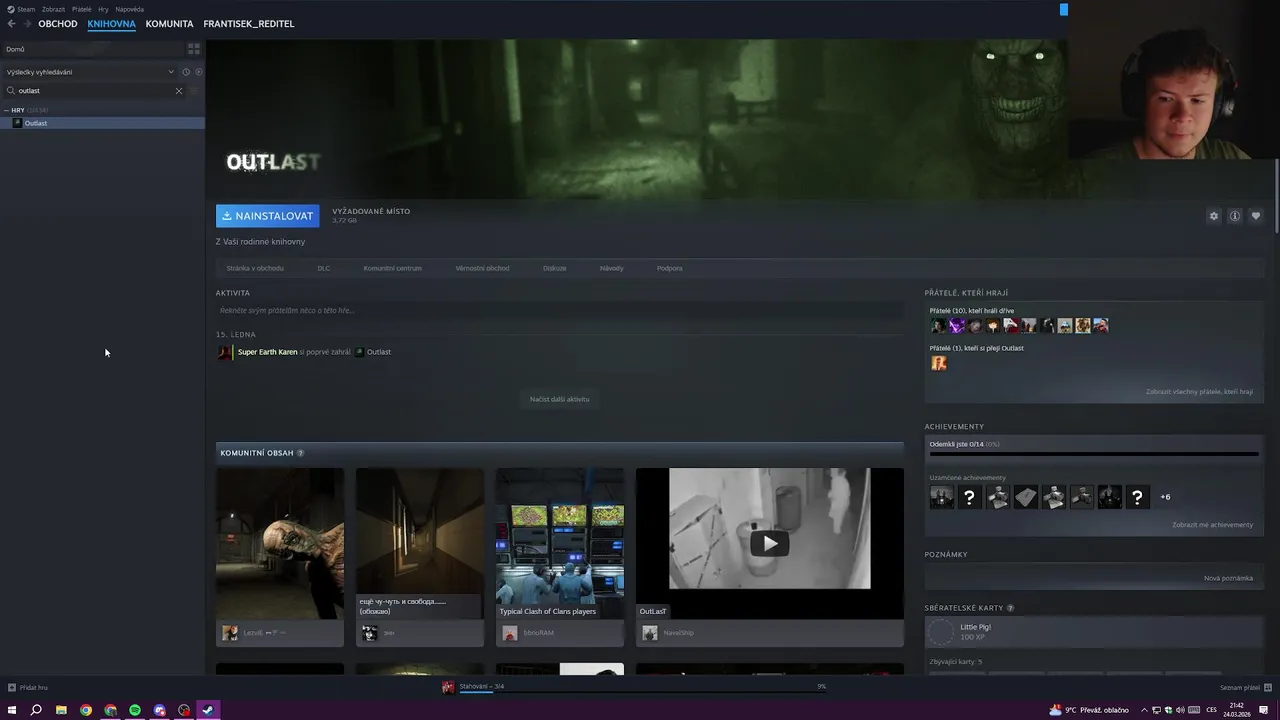Open the first locked achievement icon
Screen dimensions: 1280x720
pos(942,497)
